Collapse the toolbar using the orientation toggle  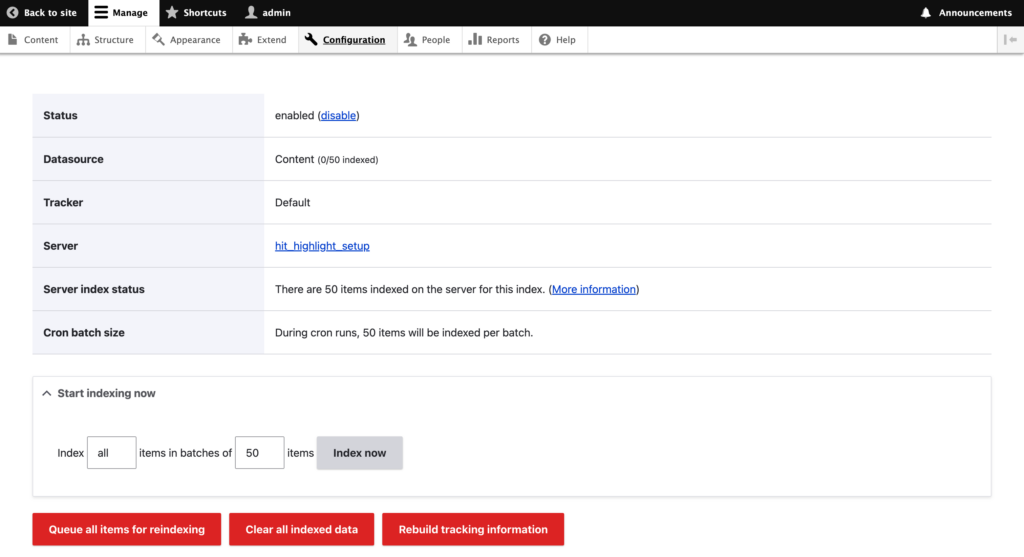point(1010,40)
